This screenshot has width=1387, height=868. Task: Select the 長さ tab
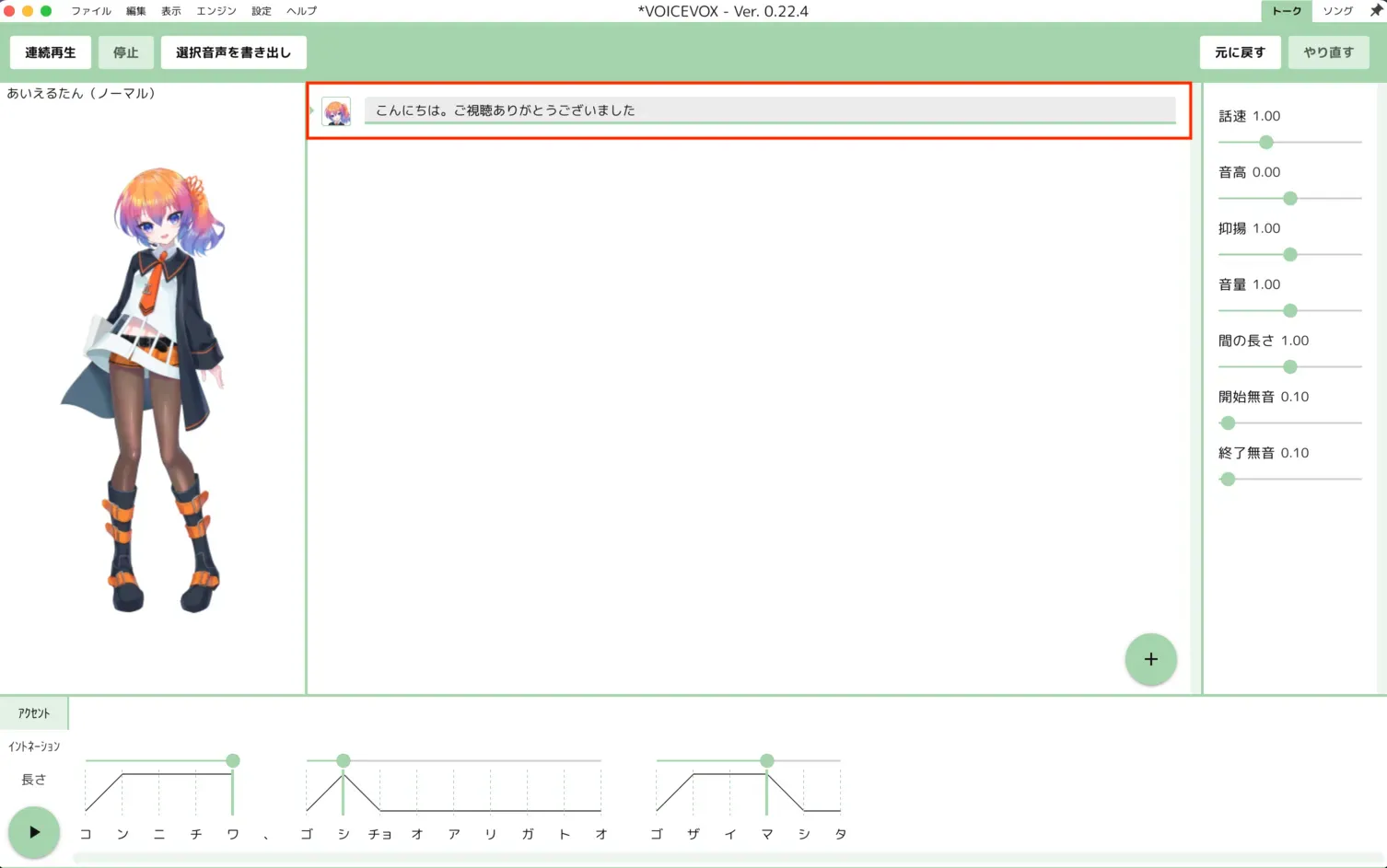pos(34,780)
